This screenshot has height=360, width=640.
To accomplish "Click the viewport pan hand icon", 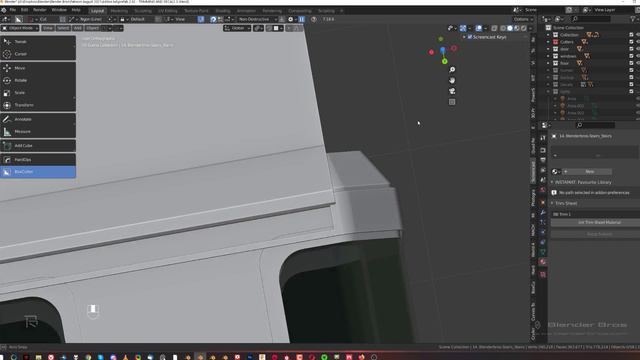I will pyautogui.click(x=452, y=80).
